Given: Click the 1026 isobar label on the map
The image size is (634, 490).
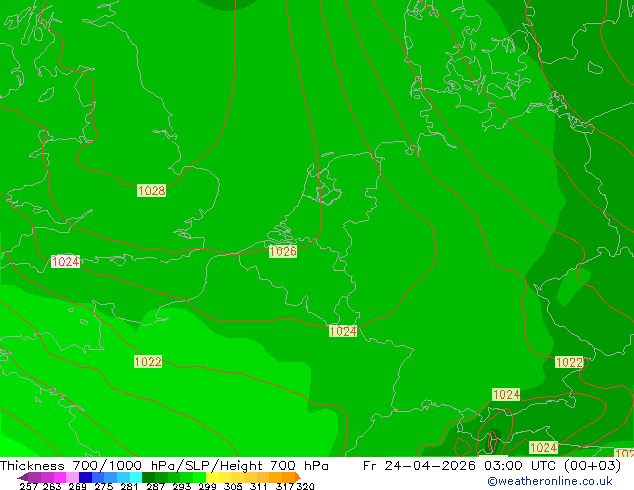Looking at the screenshot, I should (283, 251).
